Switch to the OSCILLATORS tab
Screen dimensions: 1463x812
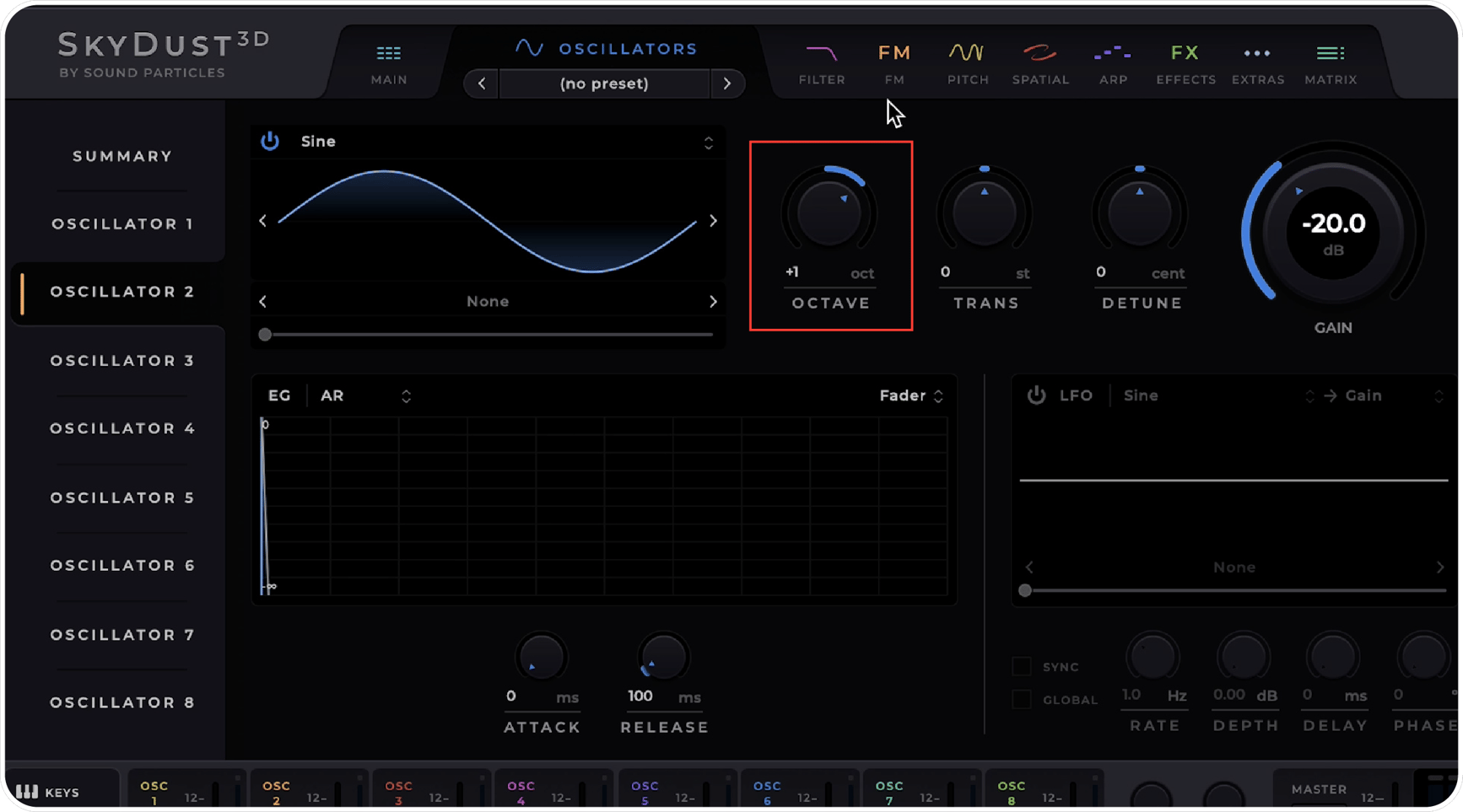[606, 48]
